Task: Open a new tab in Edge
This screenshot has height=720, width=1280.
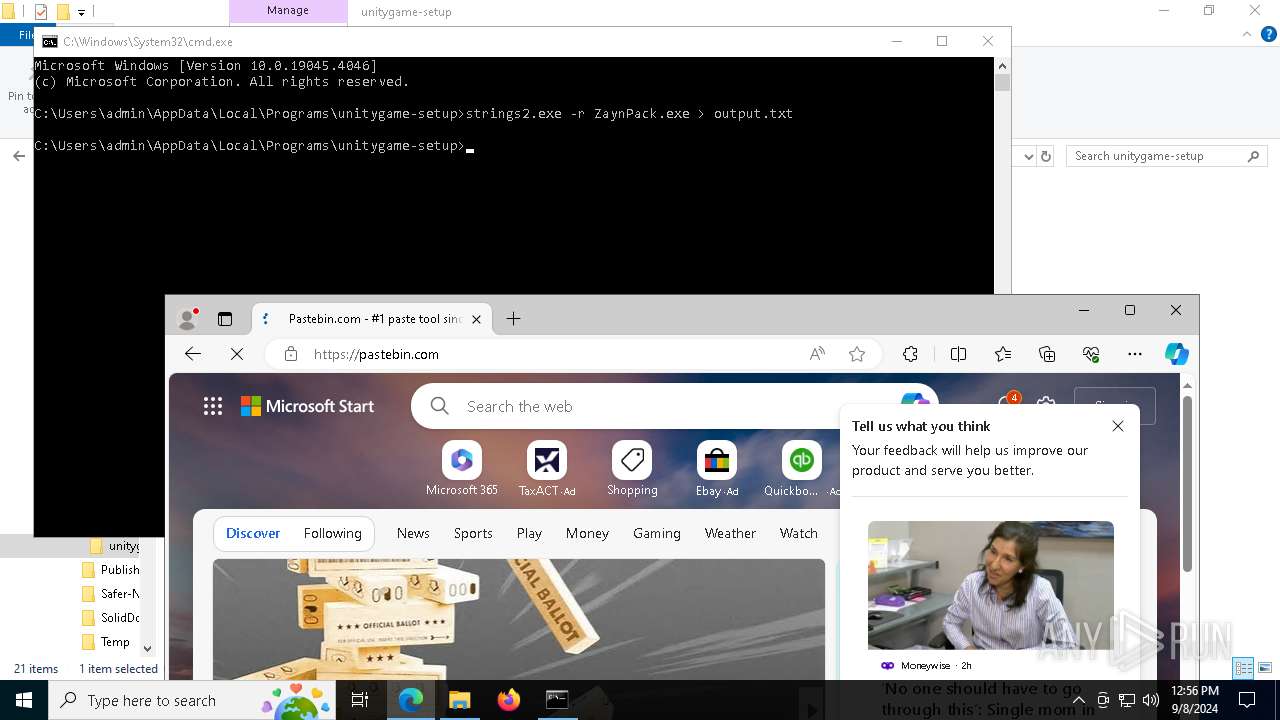Action: [x=513, y=319]
